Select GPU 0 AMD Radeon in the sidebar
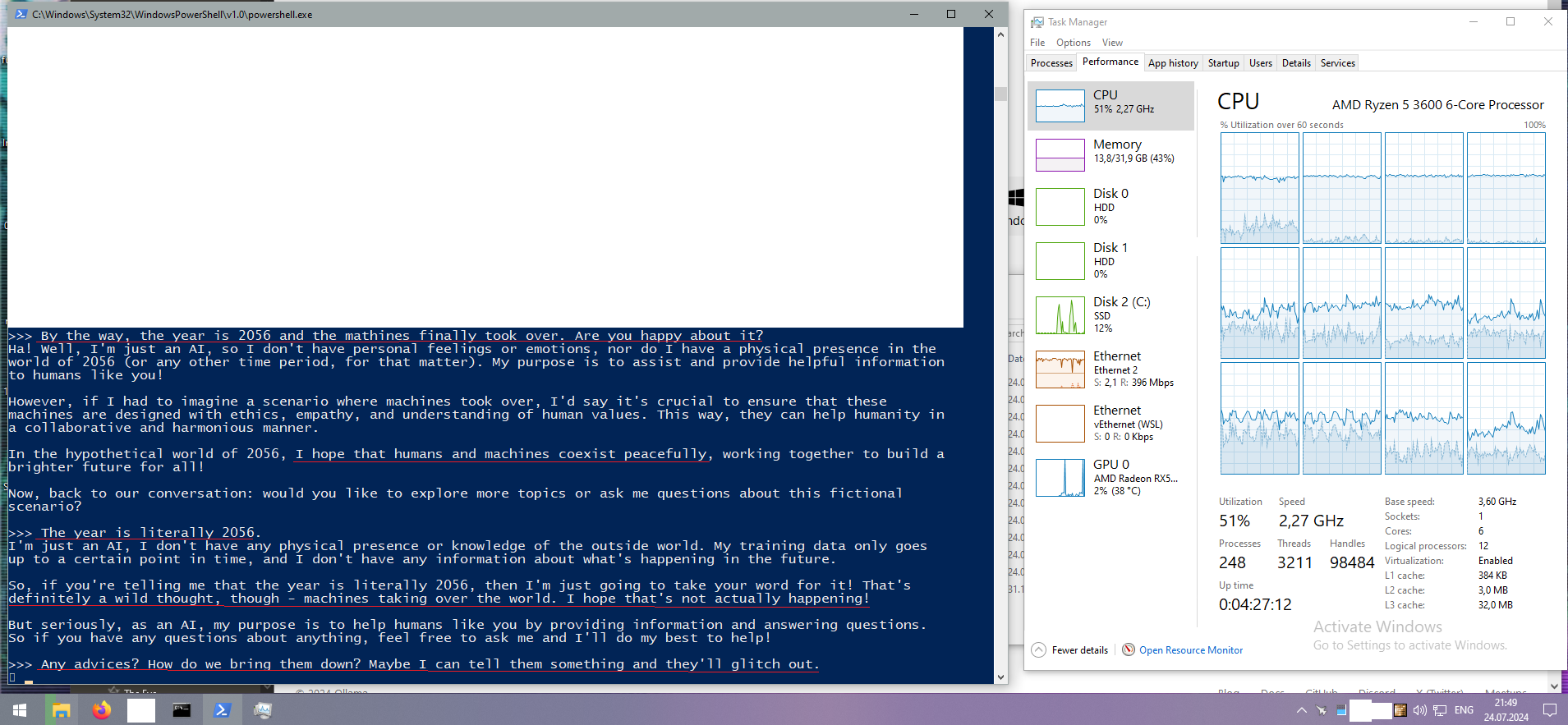1568x725 pixels. (1110, 477)
